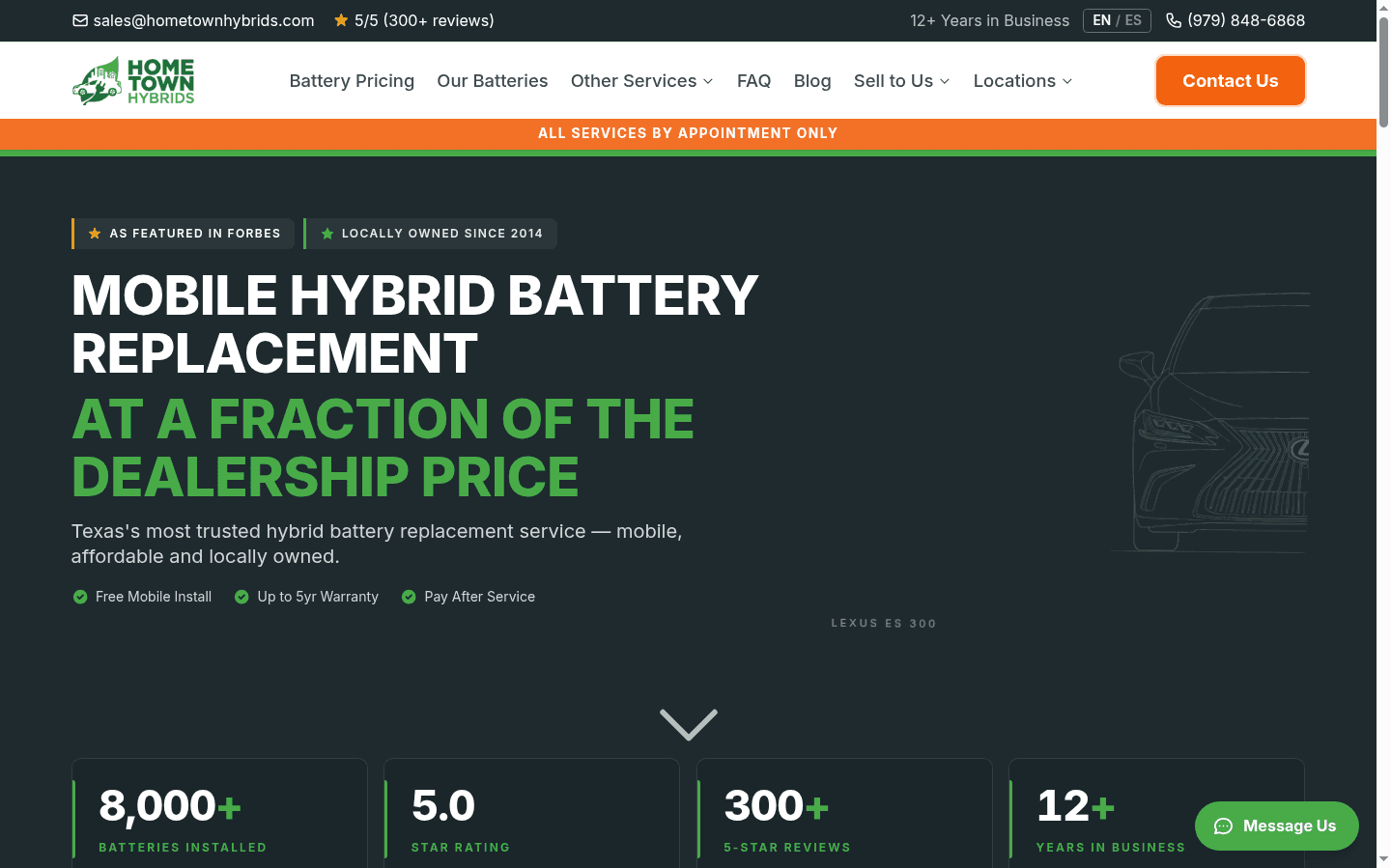
Task: Click the chat bubble icon in Message Us
Action: (1223, 826)
